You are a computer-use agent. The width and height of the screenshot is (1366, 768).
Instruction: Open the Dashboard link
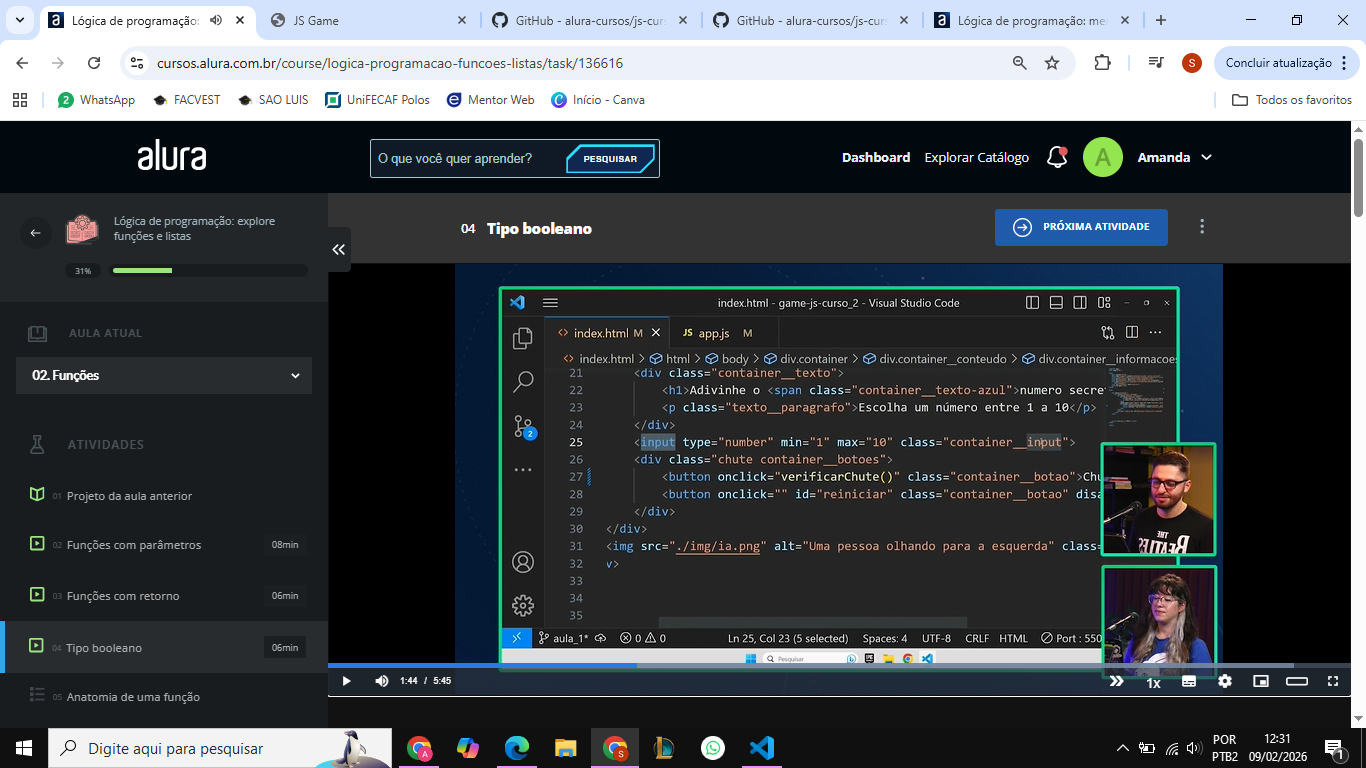875,157
